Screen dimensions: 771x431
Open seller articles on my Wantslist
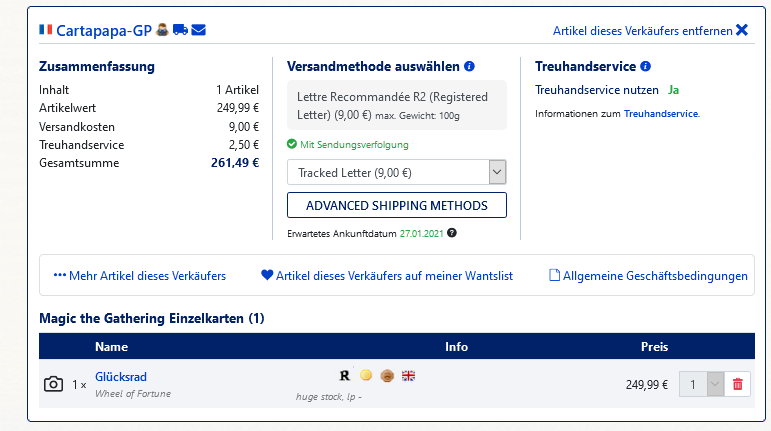(x=386, y=275)
